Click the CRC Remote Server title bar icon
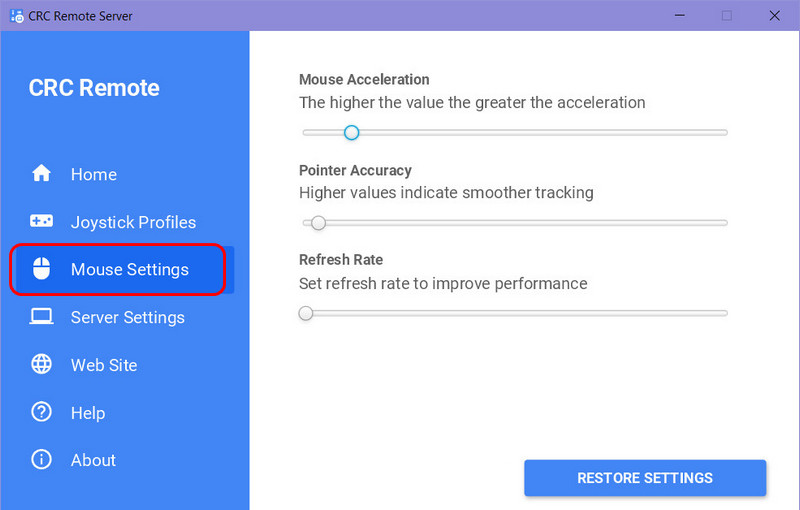The image size is (800, 510). click(17, 16)
